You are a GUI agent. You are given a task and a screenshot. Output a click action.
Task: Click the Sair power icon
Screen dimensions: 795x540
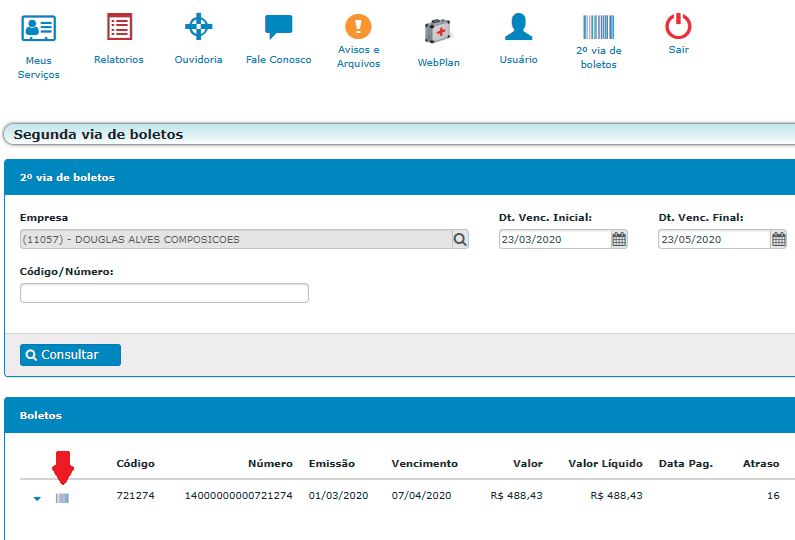click(678, 26)
